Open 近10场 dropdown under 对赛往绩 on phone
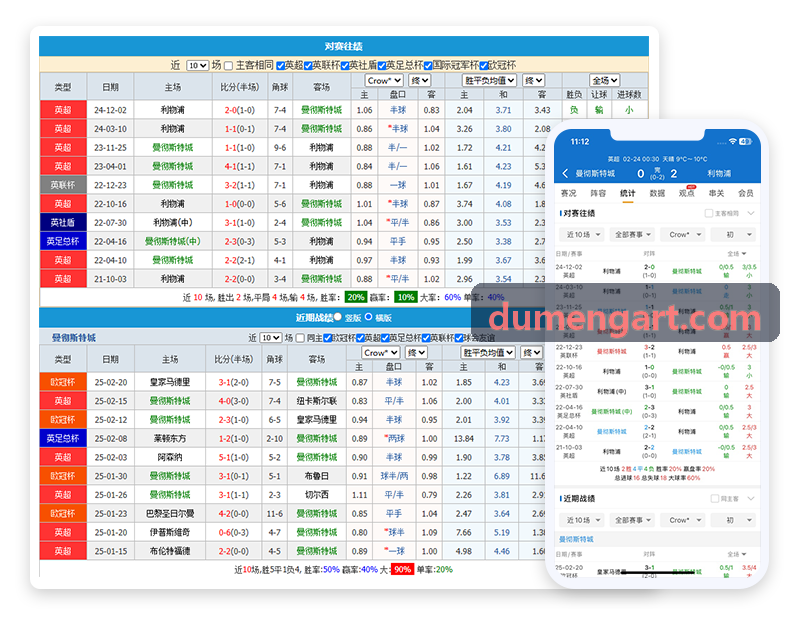This screenshot has width=800, height=625. [583, 235]
